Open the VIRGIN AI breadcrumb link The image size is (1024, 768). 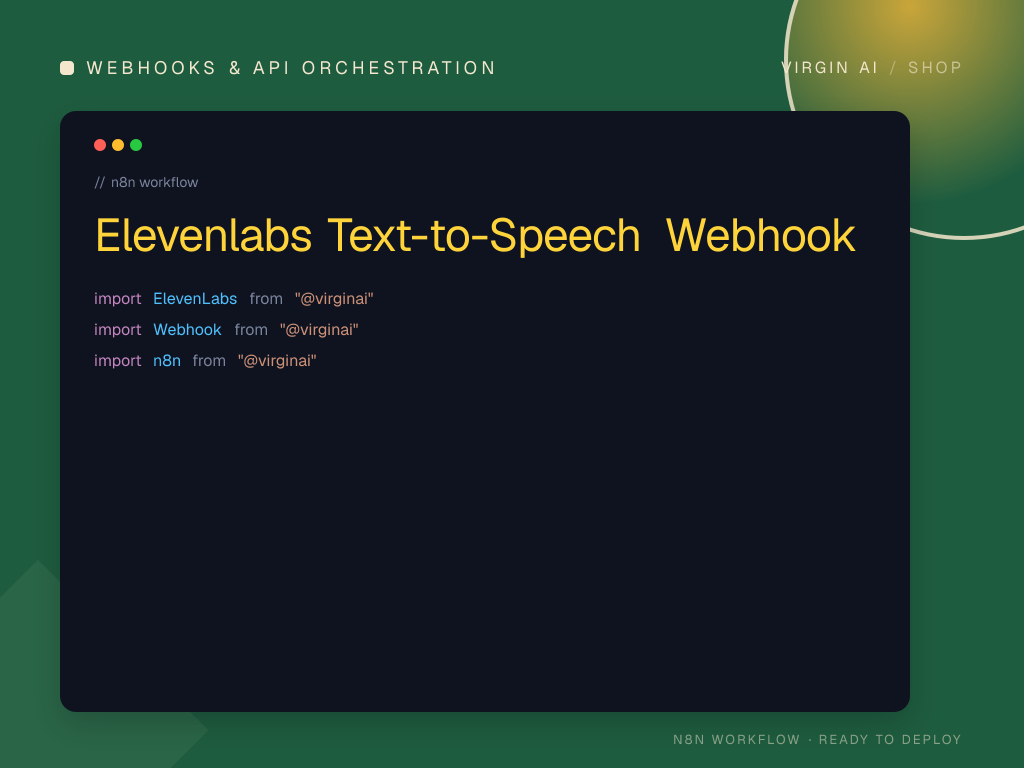829,68
